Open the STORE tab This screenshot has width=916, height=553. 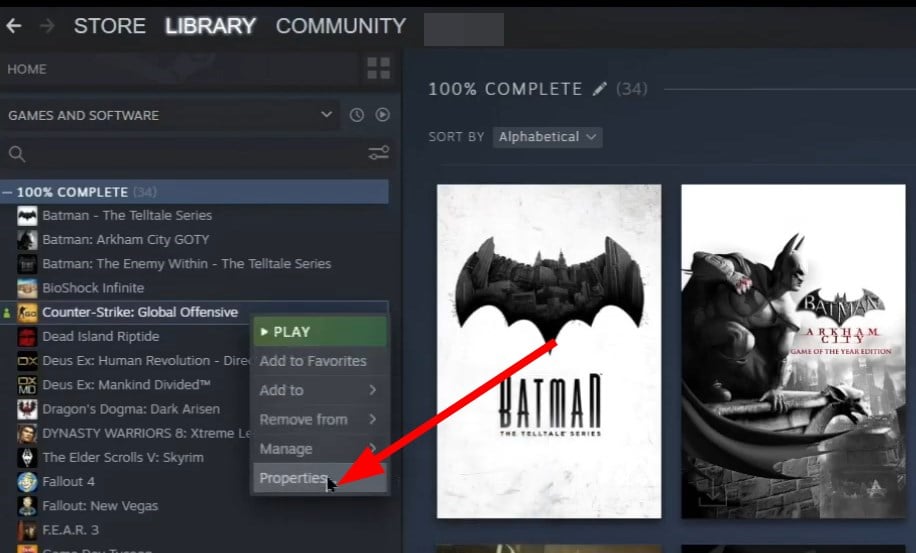[110, 26]
